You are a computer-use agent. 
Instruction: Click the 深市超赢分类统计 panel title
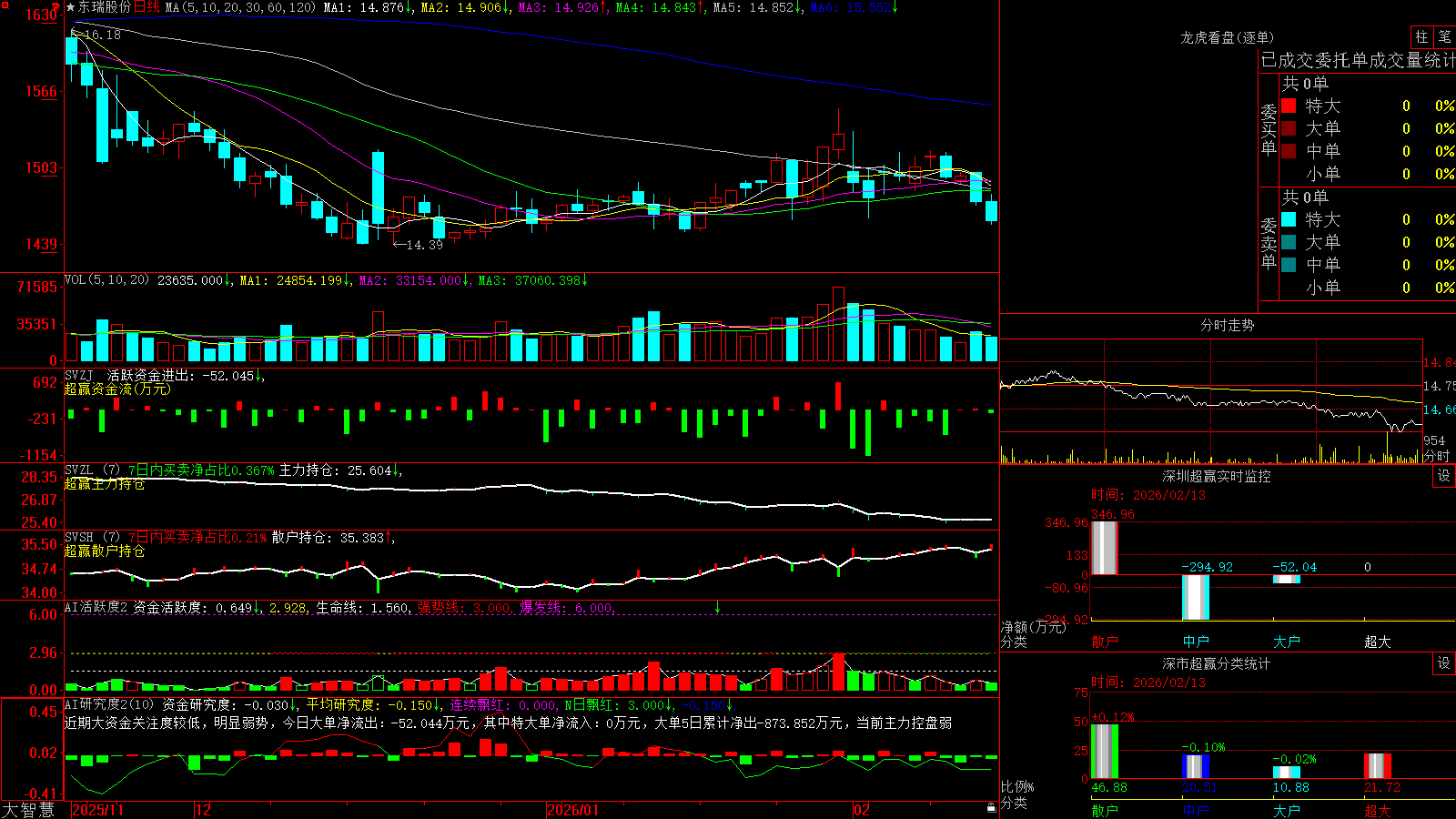click(1217, 663)
